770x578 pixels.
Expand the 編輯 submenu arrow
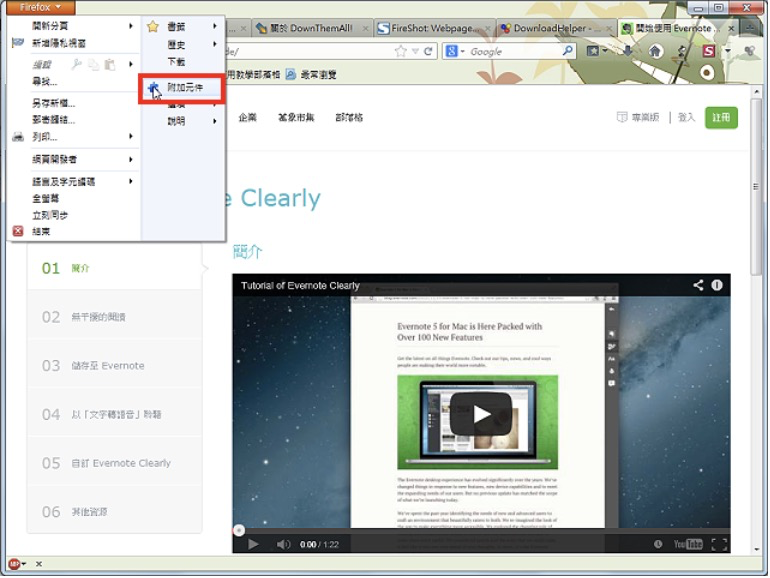pyautogui.click(x=131, y=64)
